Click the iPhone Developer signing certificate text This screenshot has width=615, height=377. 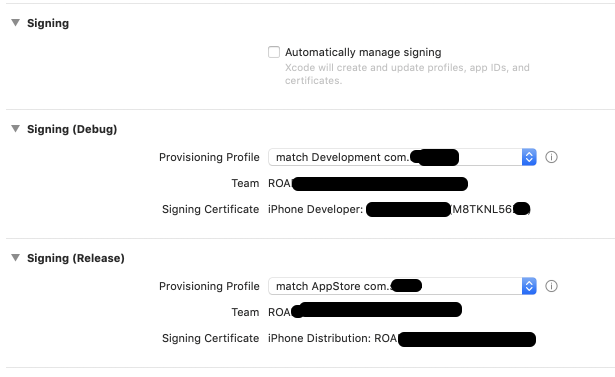pyautogui.click(x=399, y=209)
